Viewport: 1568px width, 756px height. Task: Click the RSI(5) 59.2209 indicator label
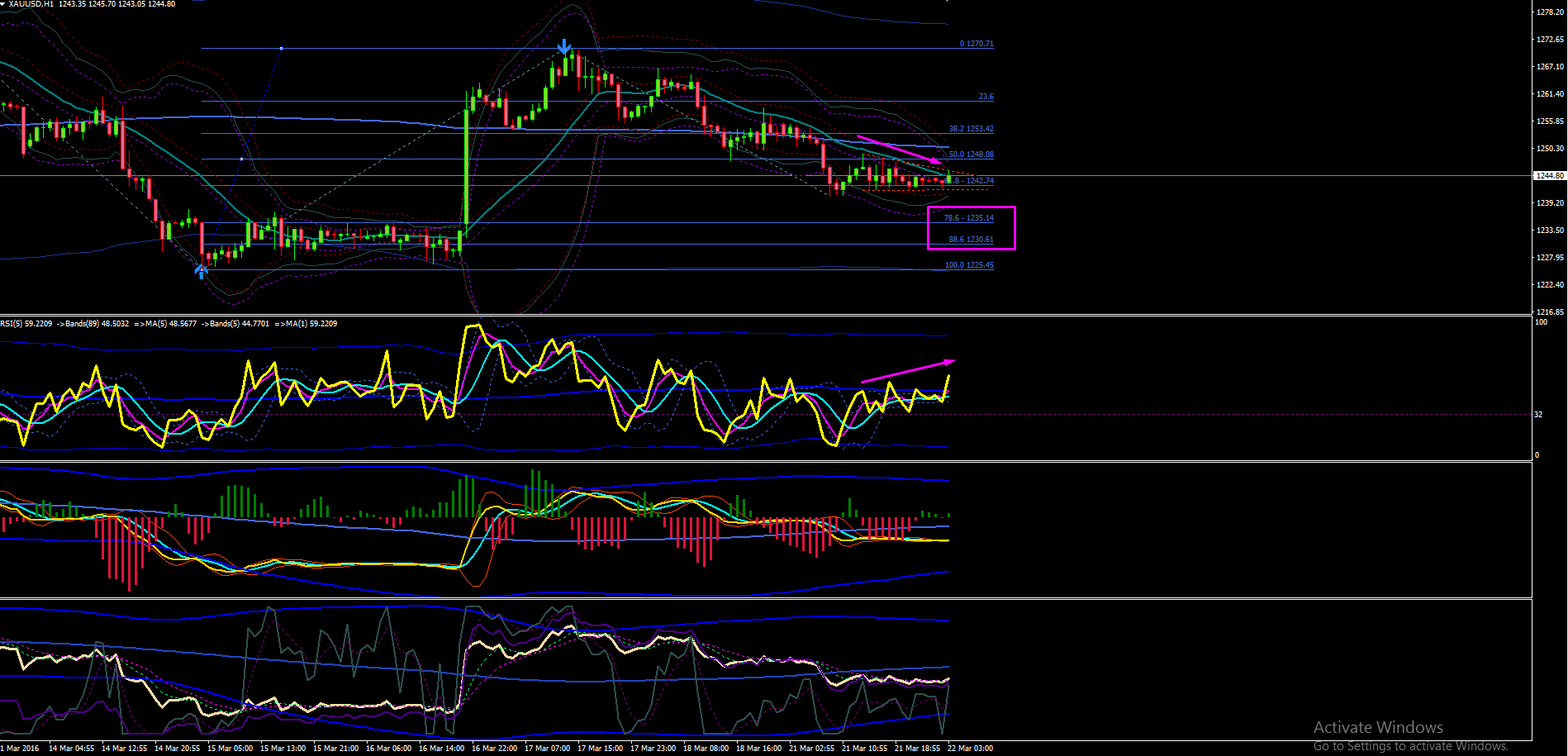pos(26,324)
